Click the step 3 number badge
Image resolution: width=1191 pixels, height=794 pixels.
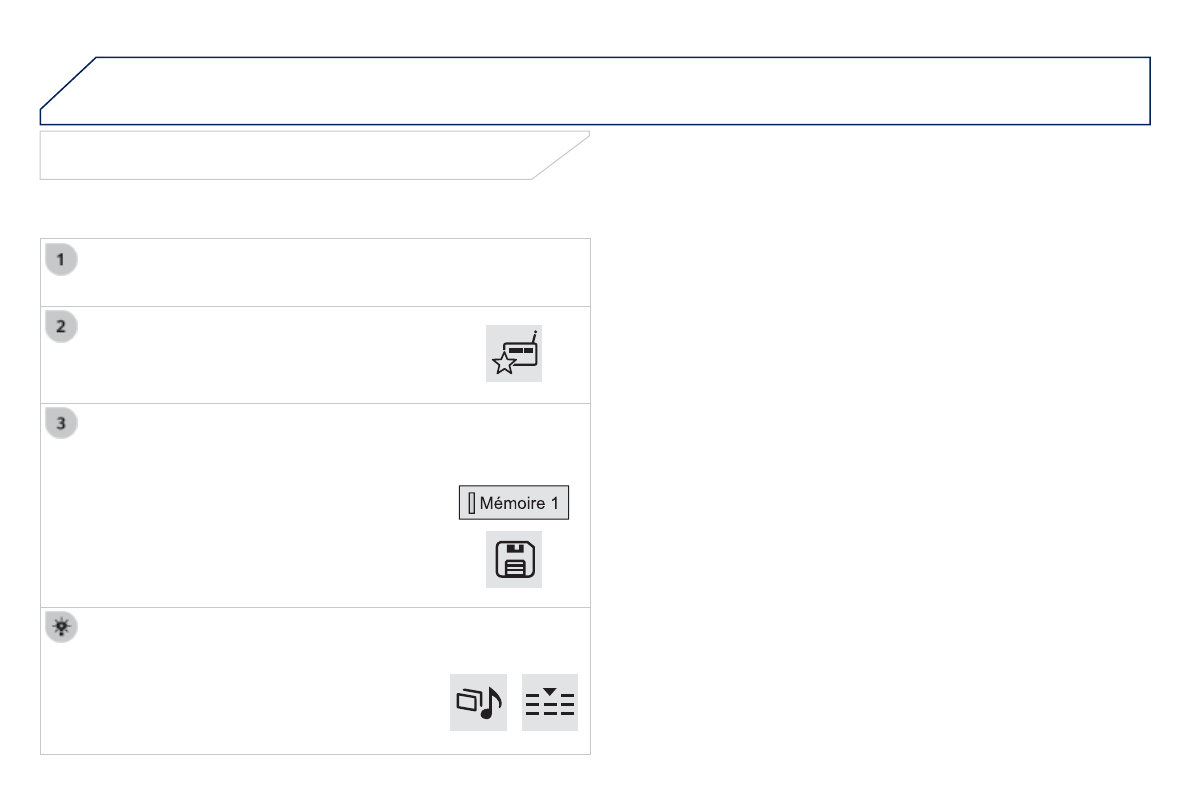(63, 424)
